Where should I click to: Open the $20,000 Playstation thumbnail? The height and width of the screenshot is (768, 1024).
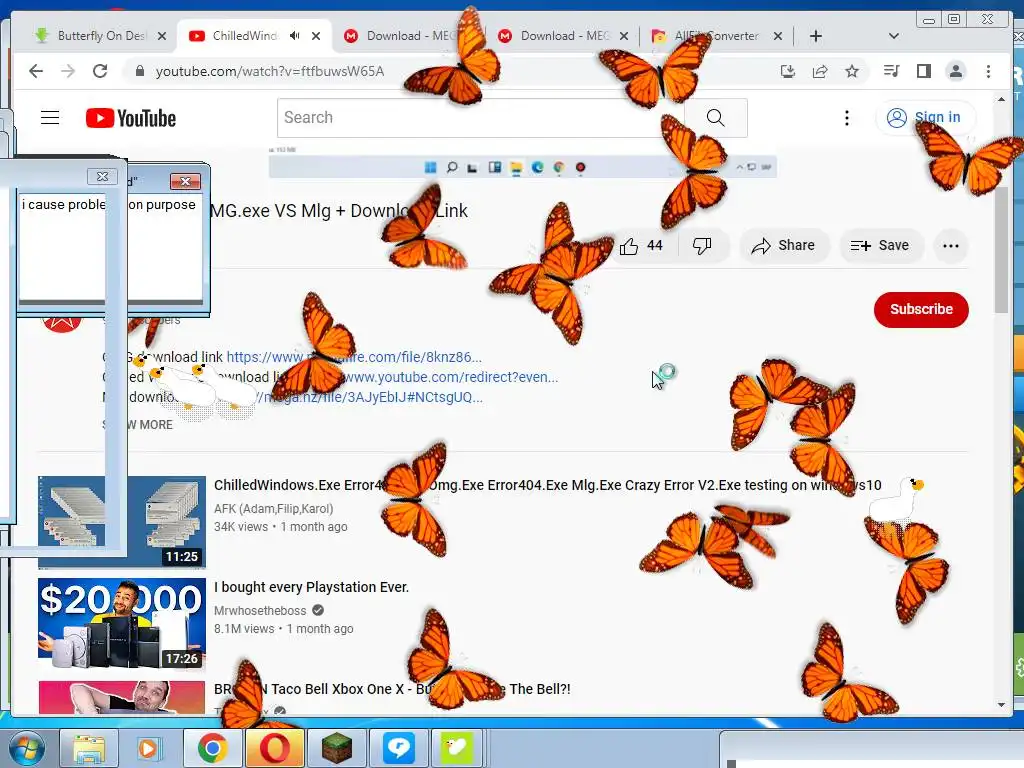[121, 624]
